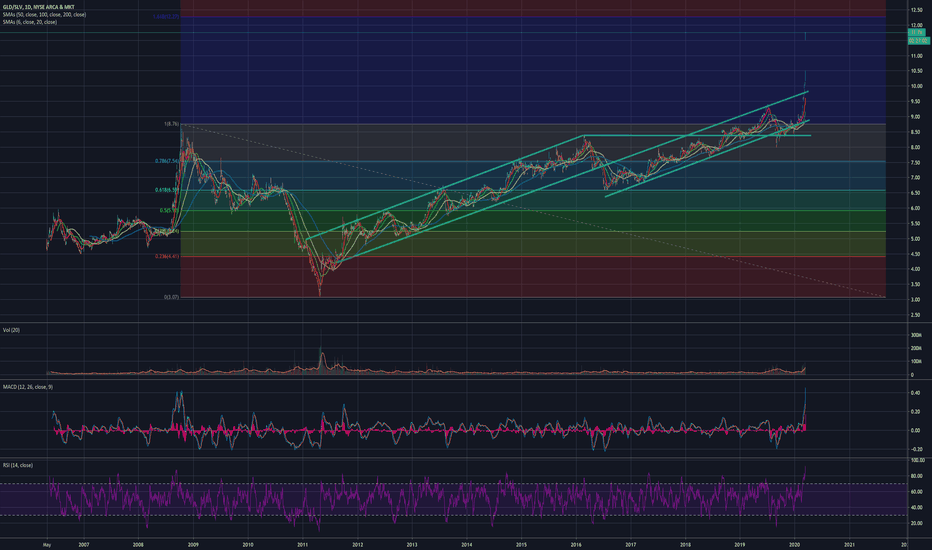Click the 2019 label on time axis
Screen dimensions: 932x550
[740, 544]
